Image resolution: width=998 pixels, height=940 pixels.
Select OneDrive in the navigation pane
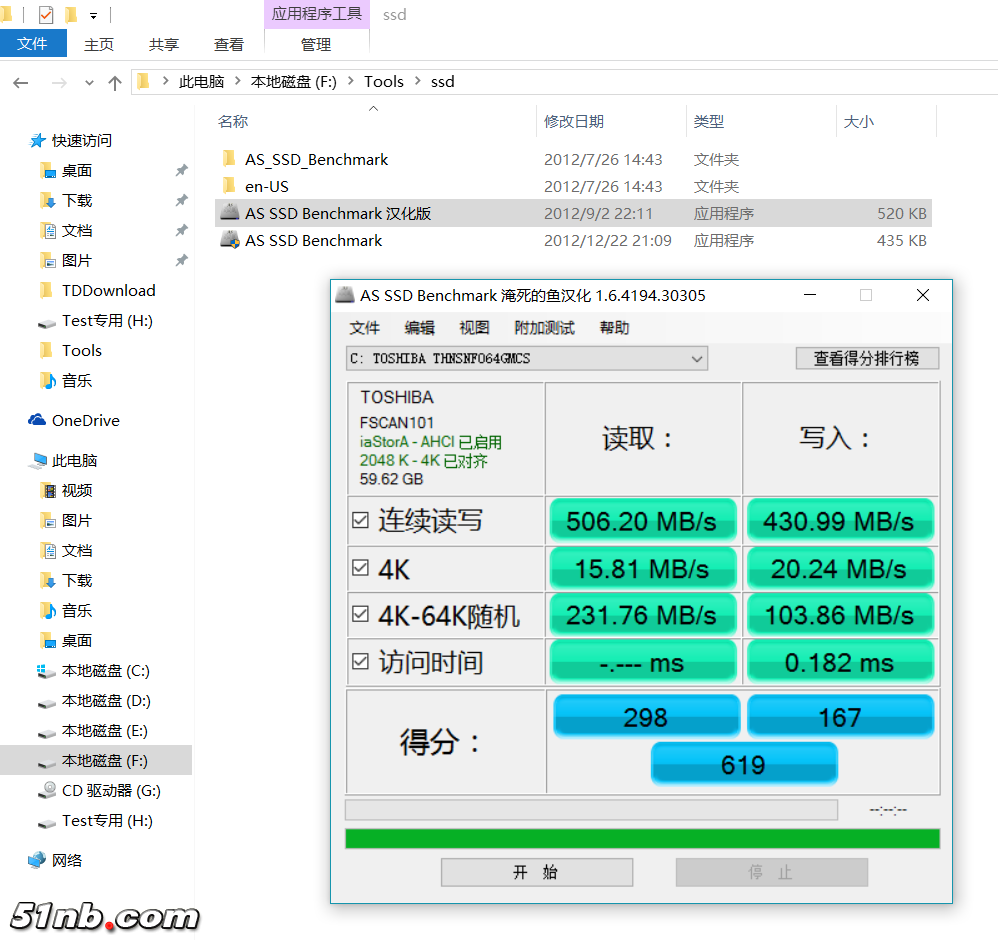coord(85,420)
